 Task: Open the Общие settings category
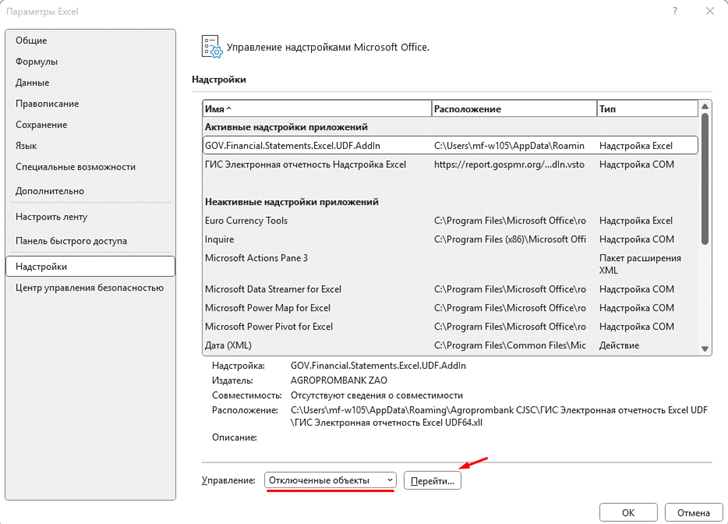tap(31, 40)
